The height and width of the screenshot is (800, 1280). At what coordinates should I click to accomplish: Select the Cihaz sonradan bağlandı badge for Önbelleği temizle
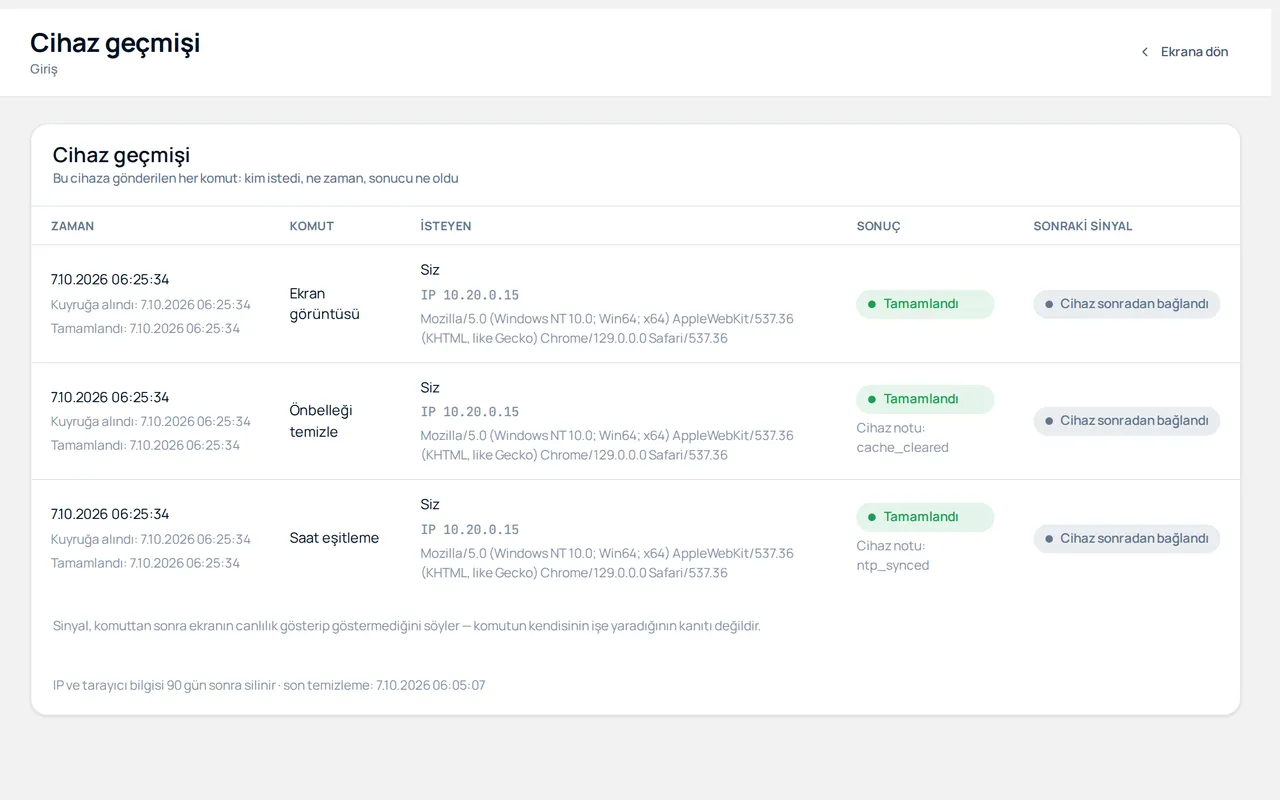(1127, 421)
